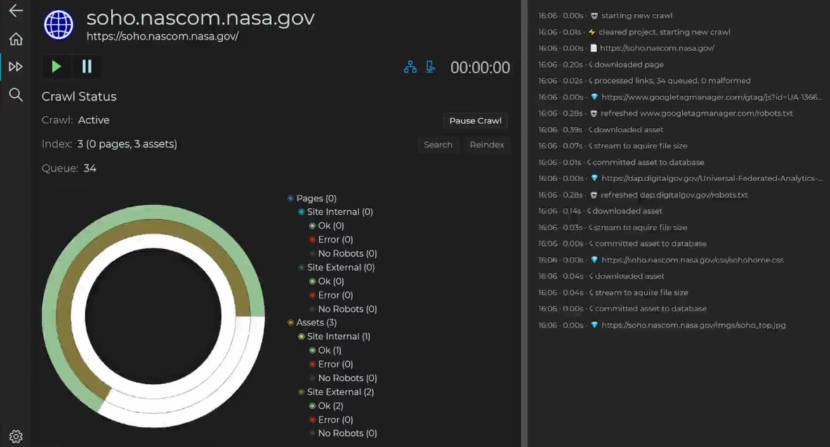
Task: Open the home icon in sidebar
Action: pos(16,39)
